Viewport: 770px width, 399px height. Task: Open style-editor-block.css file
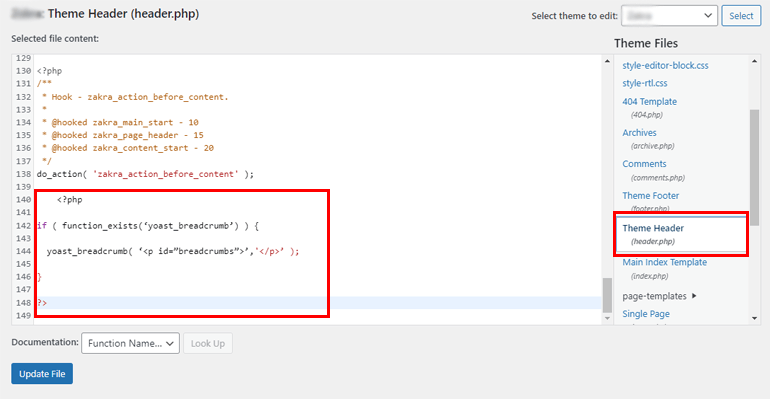665,65
